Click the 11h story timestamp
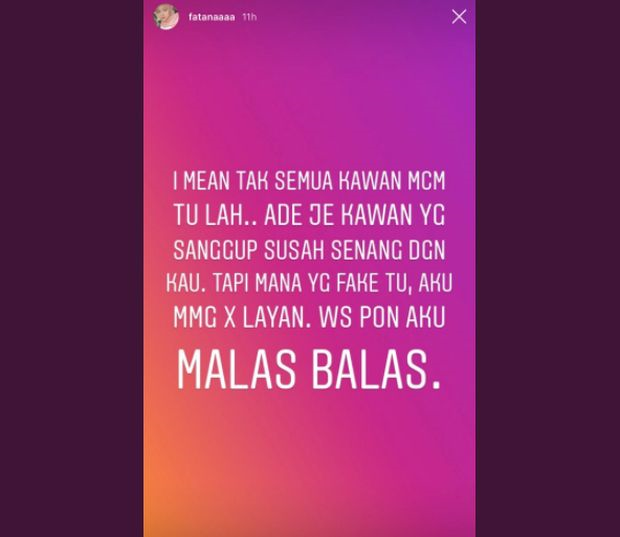This screenshot has height=537, width=620. (250, 17)
